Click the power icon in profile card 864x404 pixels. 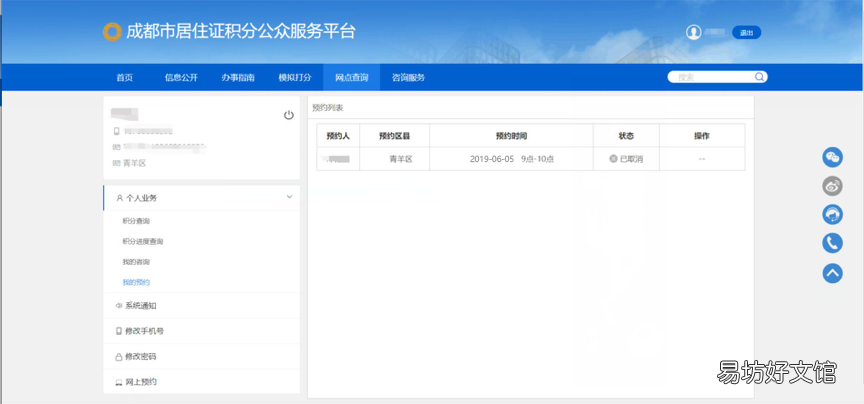[289, 115]
